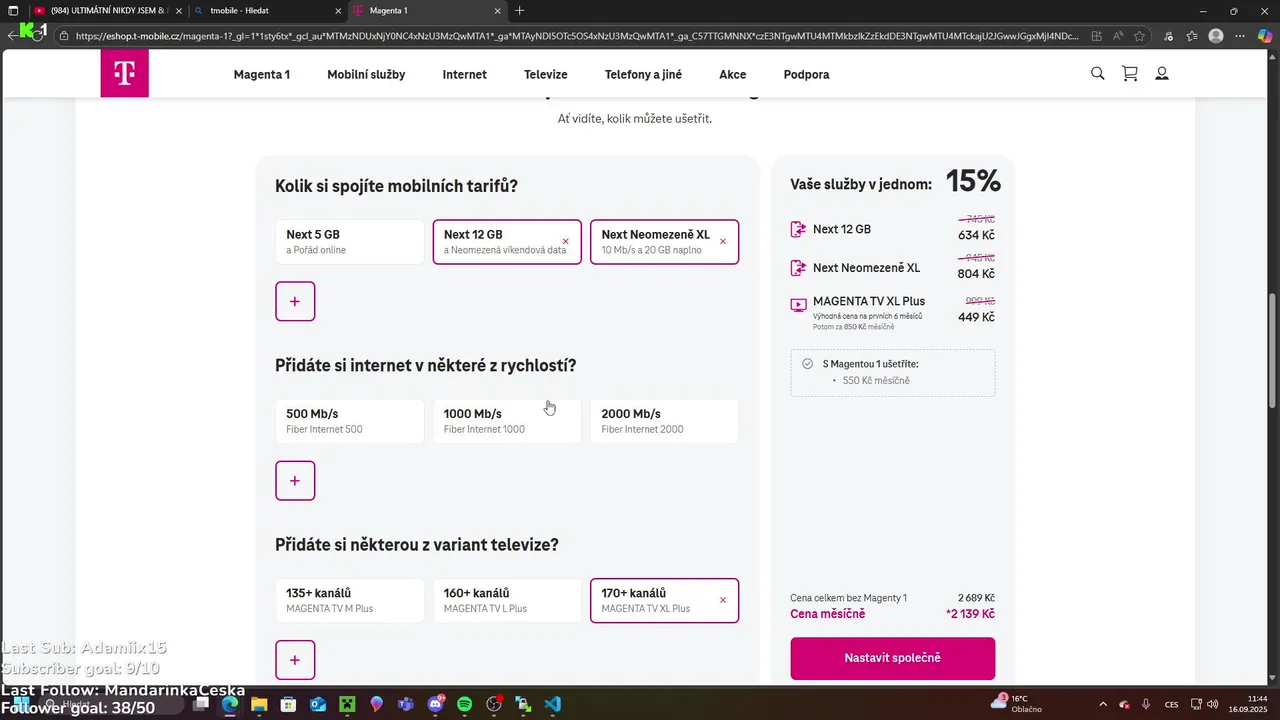Open Microsoft Teams from taskbar

(x=406, y=704)
